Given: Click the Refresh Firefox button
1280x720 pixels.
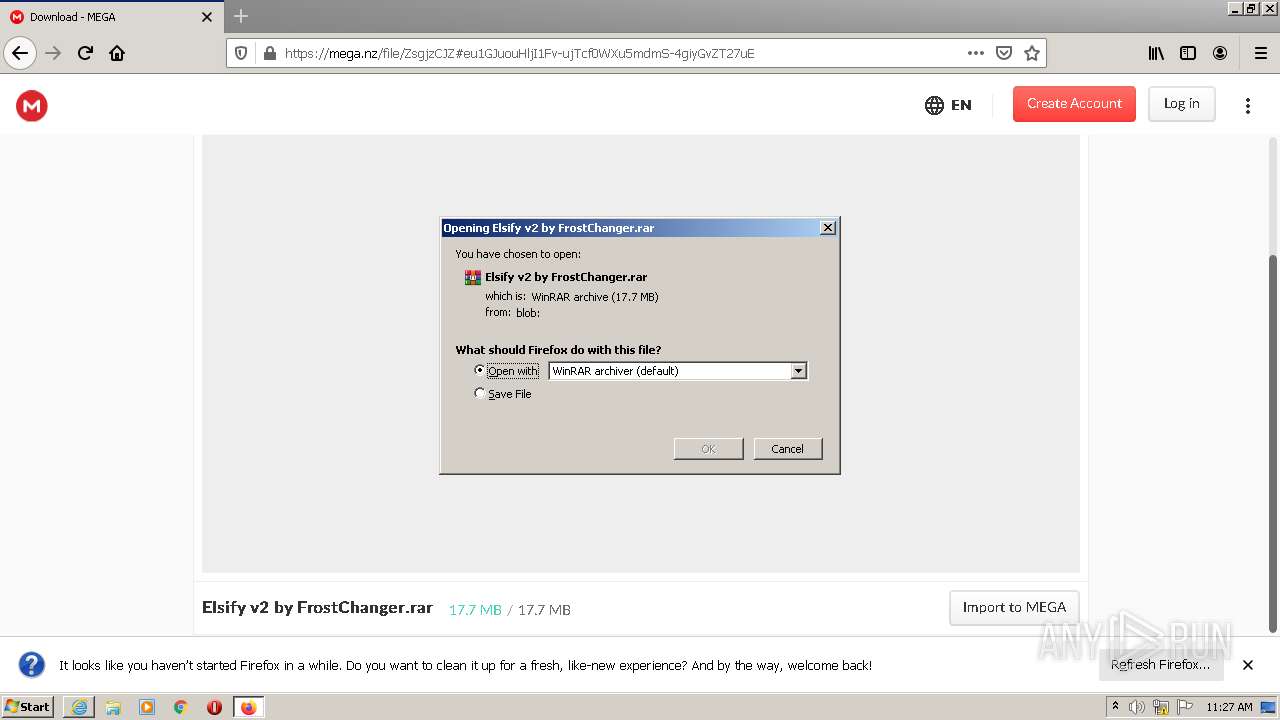Looking at the screenshot, I should tap(1160, 665).
